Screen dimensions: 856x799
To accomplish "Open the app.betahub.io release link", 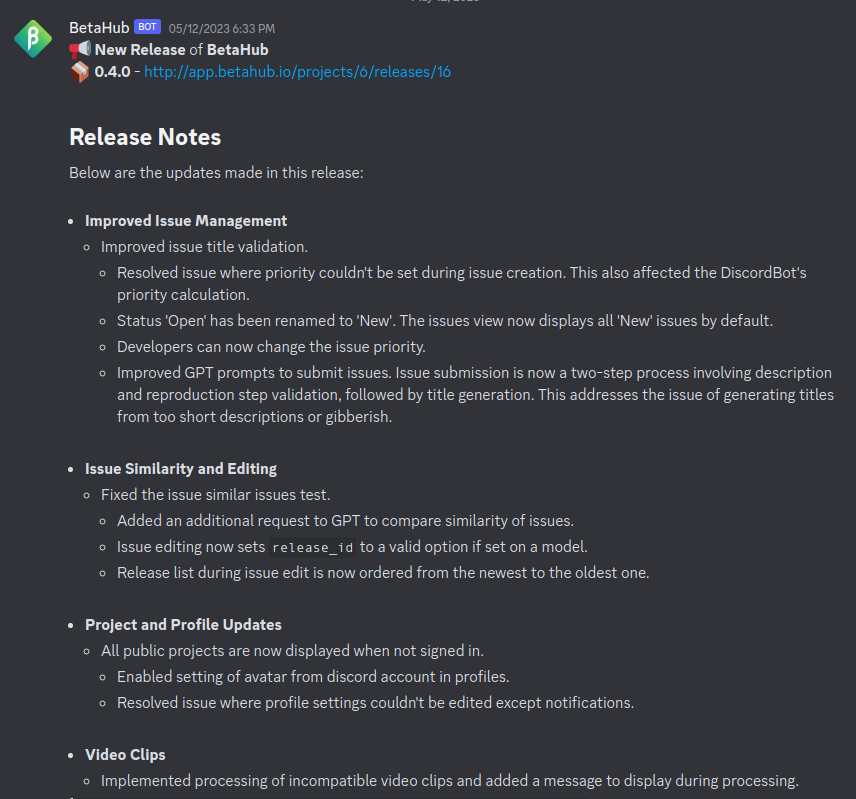I will [x=297, y=72].
